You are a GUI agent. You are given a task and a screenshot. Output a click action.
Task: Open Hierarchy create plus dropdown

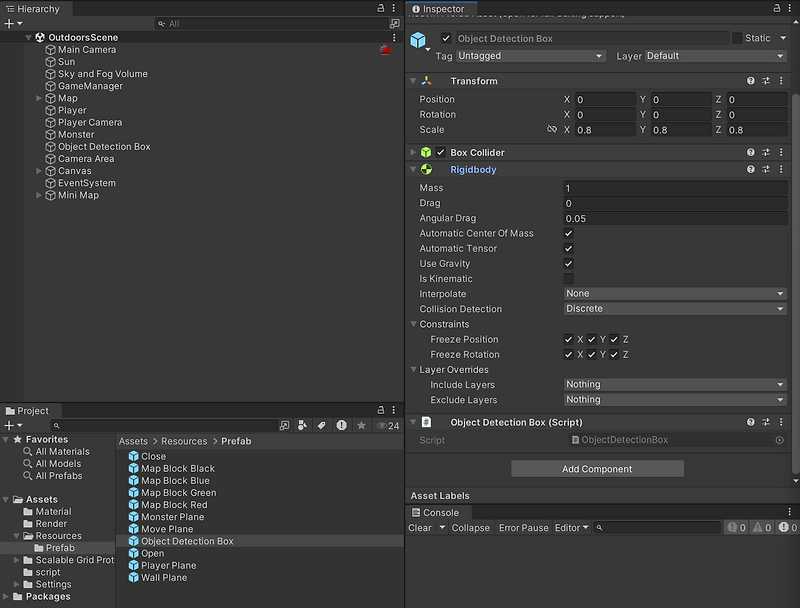pos(13,23)
